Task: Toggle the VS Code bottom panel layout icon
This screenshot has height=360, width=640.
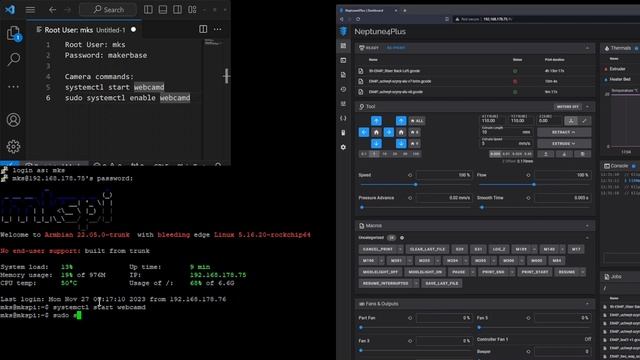Action: point(163,9)
